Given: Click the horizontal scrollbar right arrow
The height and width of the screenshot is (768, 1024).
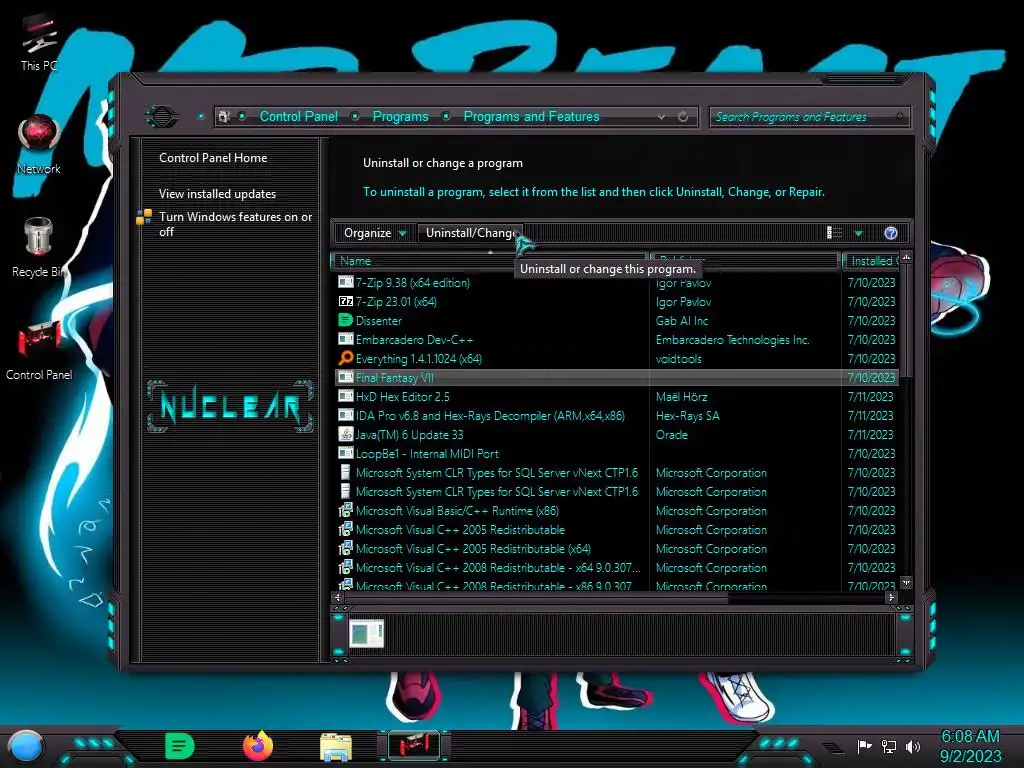Looking at the screenshot, I should pyautogui.click(x=891, y=597).
